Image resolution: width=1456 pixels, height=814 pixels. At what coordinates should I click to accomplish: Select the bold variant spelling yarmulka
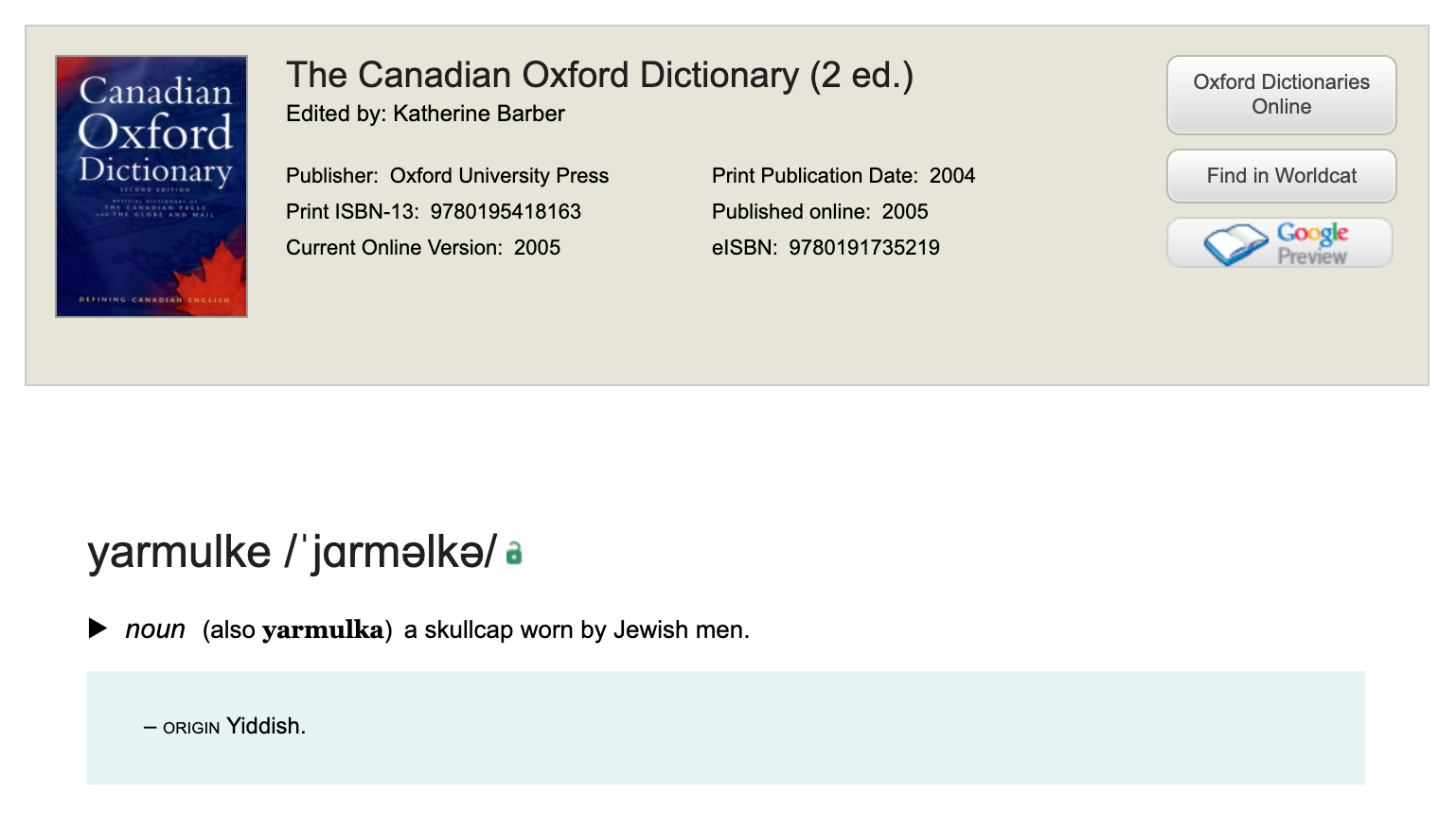click(x=323, y=630)
